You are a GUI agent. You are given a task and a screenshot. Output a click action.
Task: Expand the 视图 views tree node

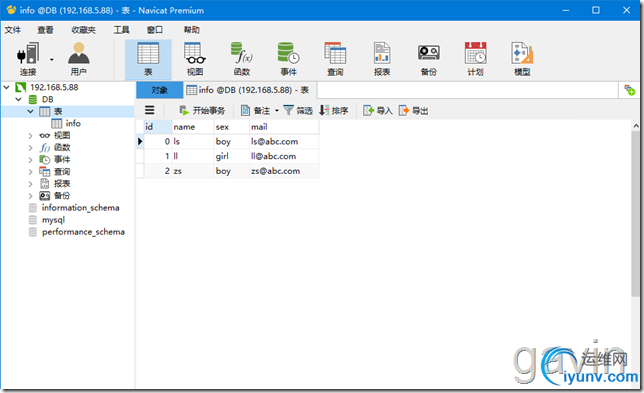coord(30,136)
